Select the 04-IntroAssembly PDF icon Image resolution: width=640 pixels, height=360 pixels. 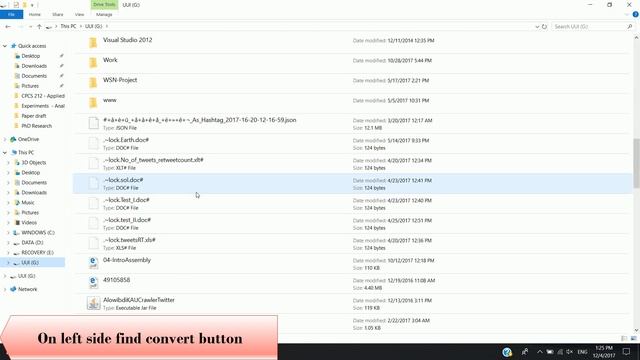tap(93, 263)
